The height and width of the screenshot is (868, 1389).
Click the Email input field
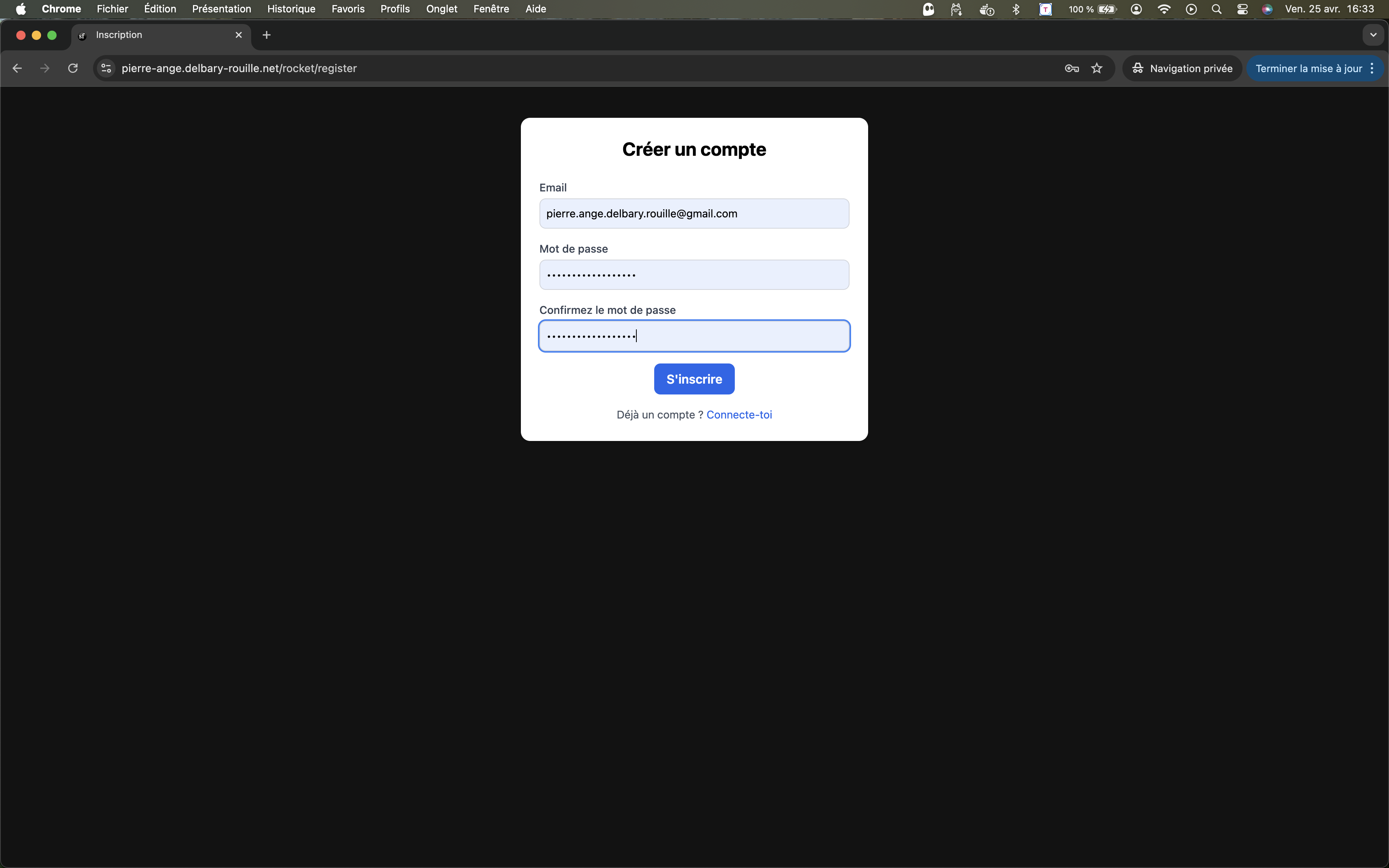tap(694, 214)
